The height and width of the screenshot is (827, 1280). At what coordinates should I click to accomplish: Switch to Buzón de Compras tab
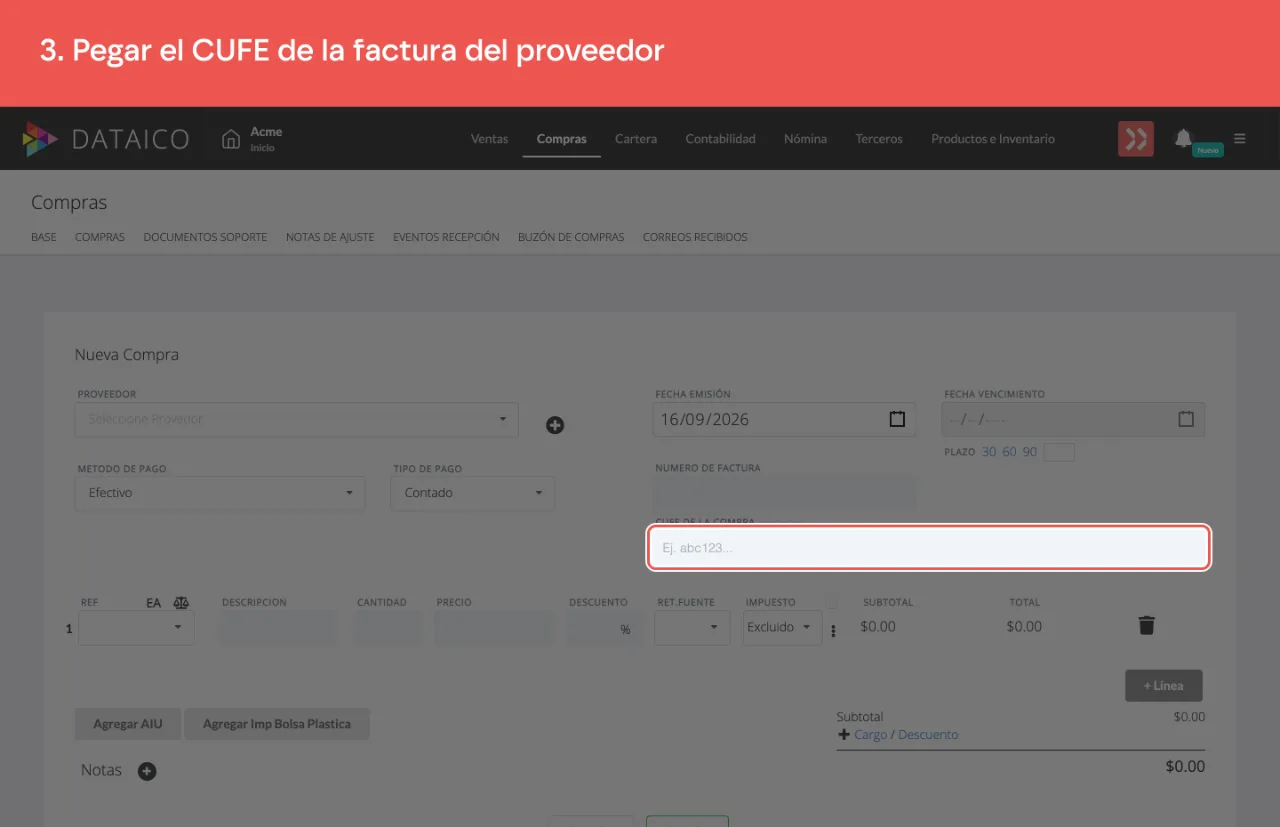tap(571, 237)
